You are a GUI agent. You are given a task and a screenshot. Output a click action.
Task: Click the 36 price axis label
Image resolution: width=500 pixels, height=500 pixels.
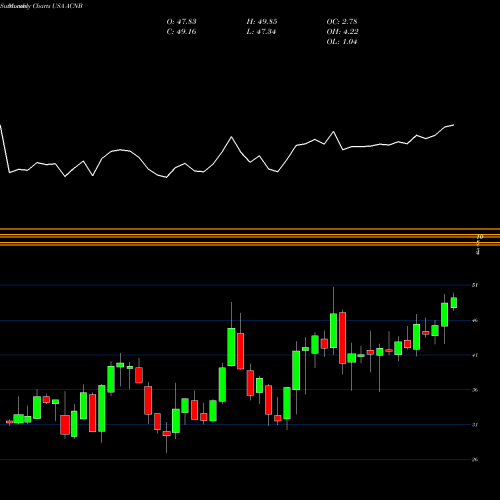[475, 390]
